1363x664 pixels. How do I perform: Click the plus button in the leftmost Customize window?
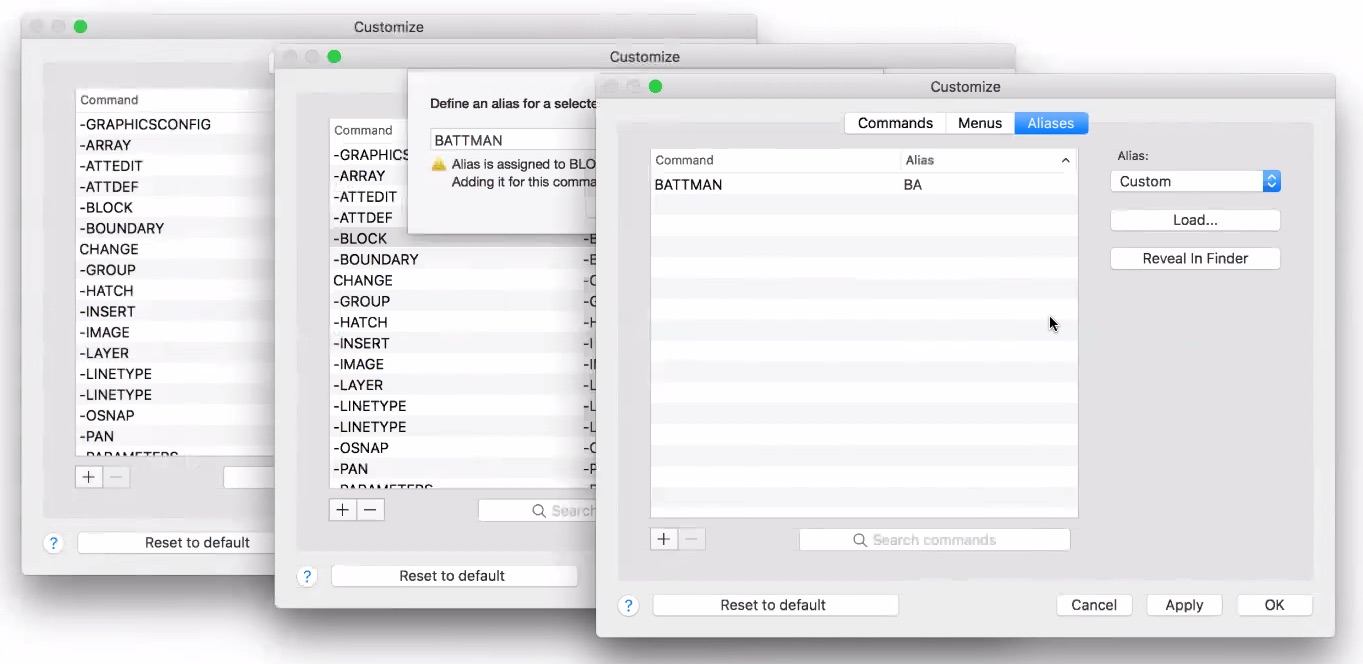pyautogui.click(x=89, y=477)
